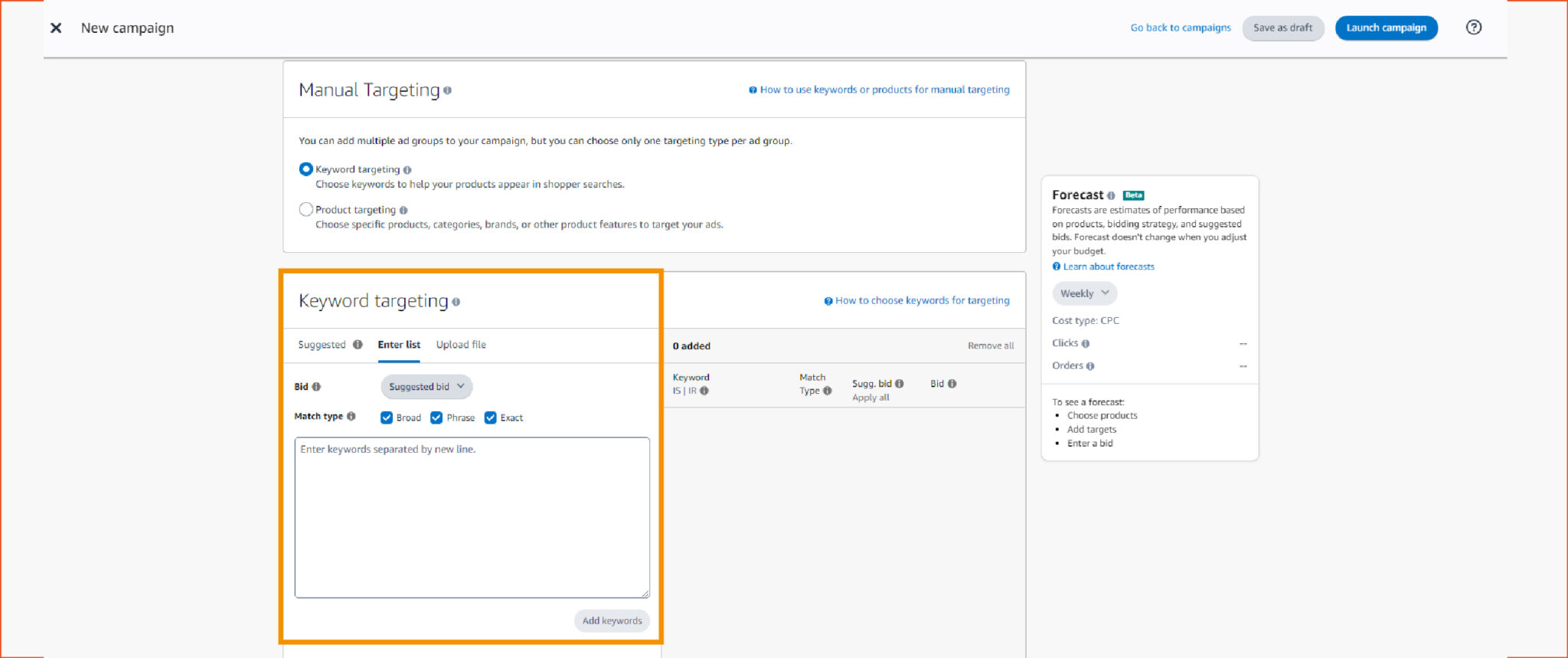The width and height of the screenshot is (1568, 658).
Task: Expand the Weekly forecast dropdown
Action: point(1084,293)
